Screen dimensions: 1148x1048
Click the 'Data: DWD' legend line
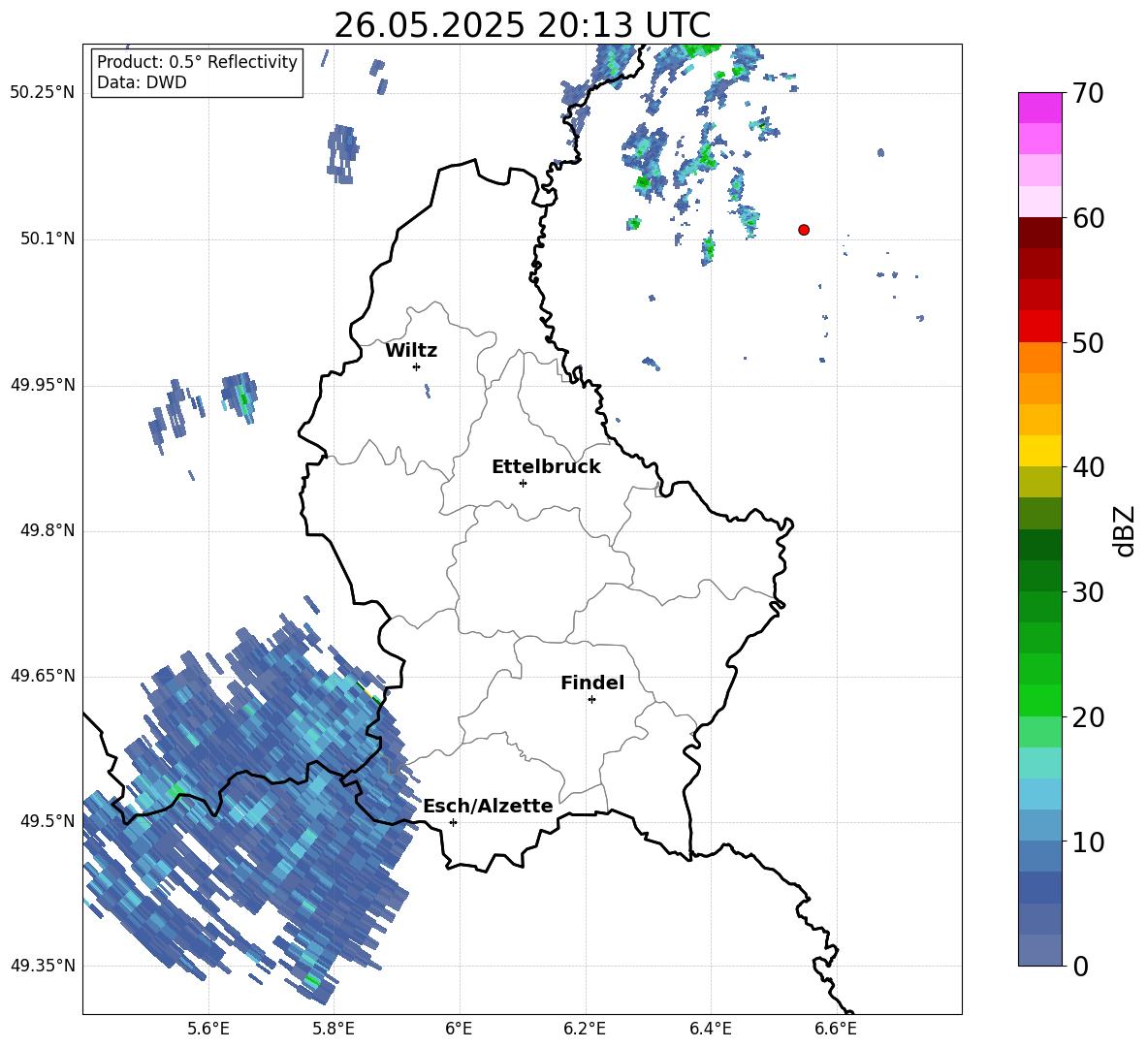click(142, 82)
